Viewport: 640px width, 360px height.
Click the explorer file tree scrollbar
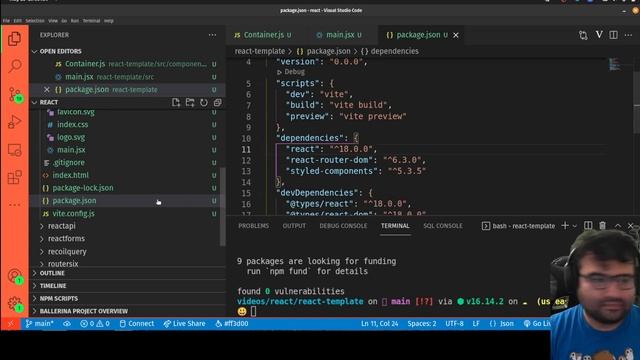pyautogui.click(x=223, y=207)
